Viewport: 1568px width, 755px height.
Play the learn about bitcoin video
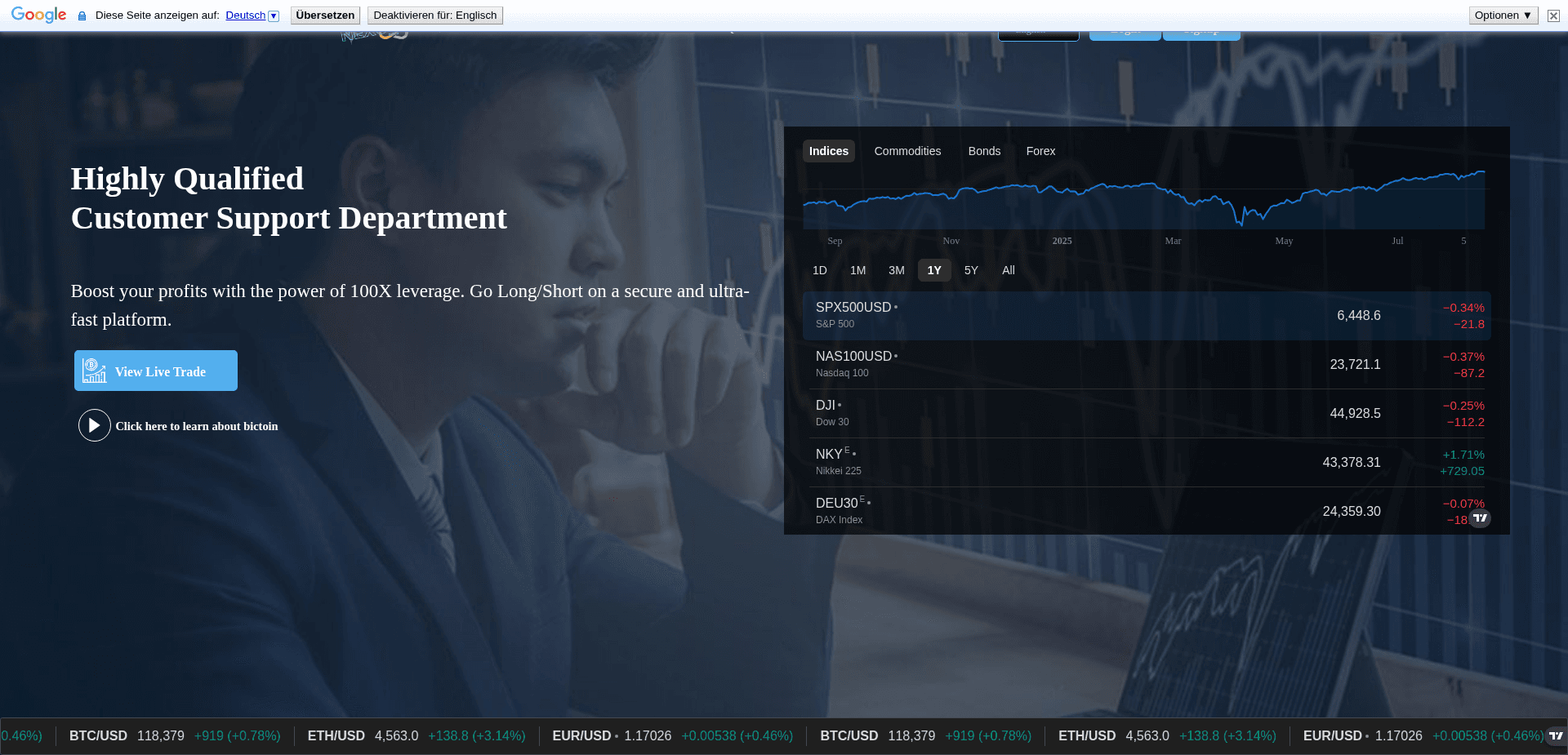point(94,425)
